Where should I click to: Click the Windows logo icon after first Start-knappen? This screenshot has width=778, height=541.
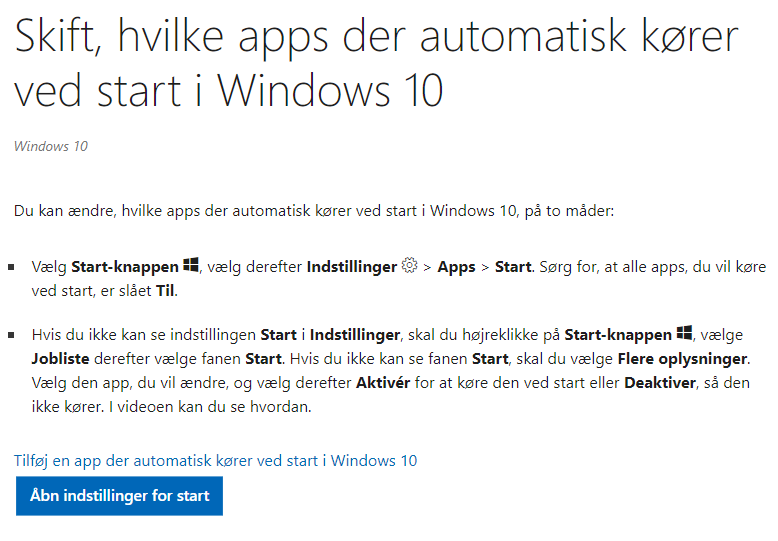[191, 265]
